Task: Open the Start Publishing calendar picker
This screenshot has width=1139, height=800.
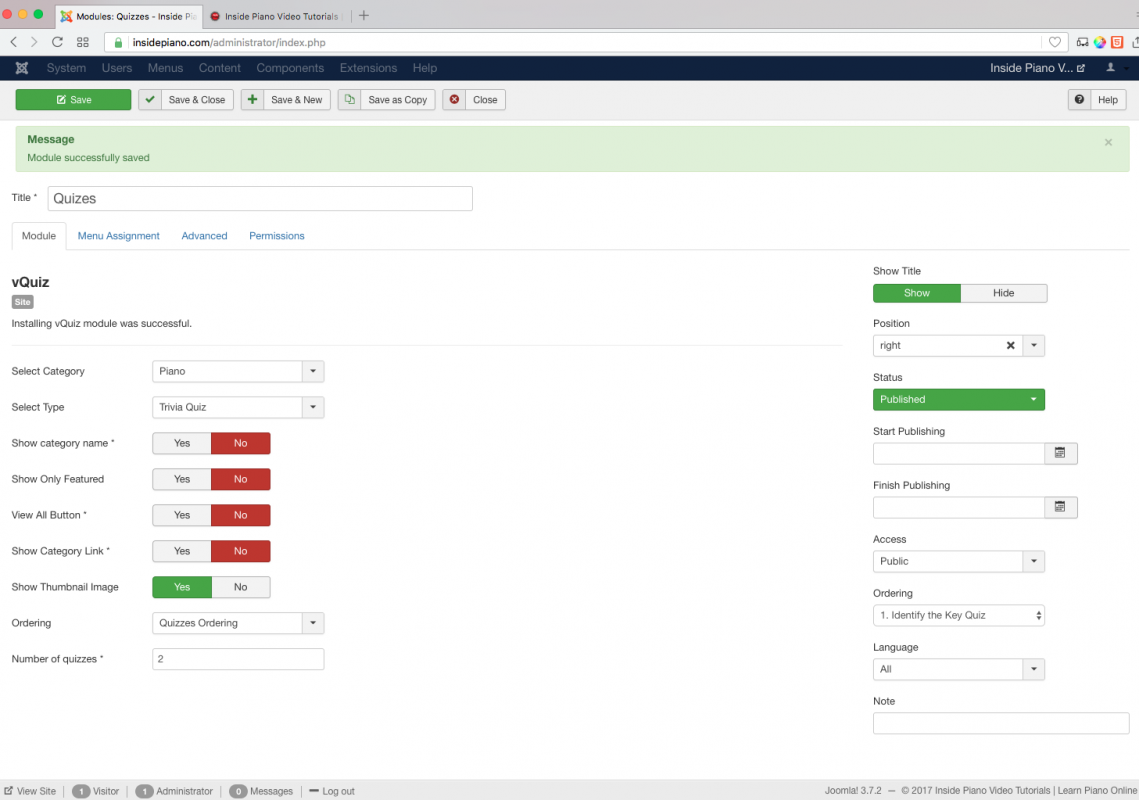Action: 1060,453
